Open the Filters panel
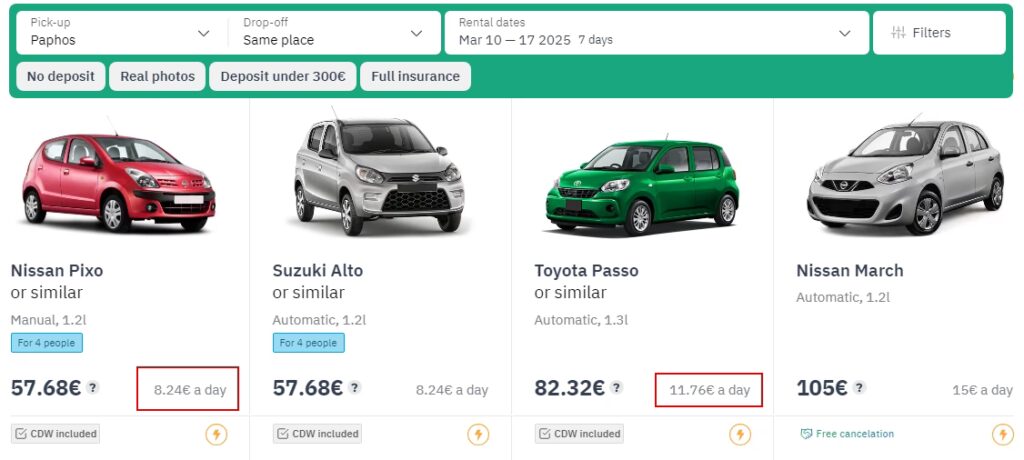Screen dimensions: 1024x460 coord(939,33)
